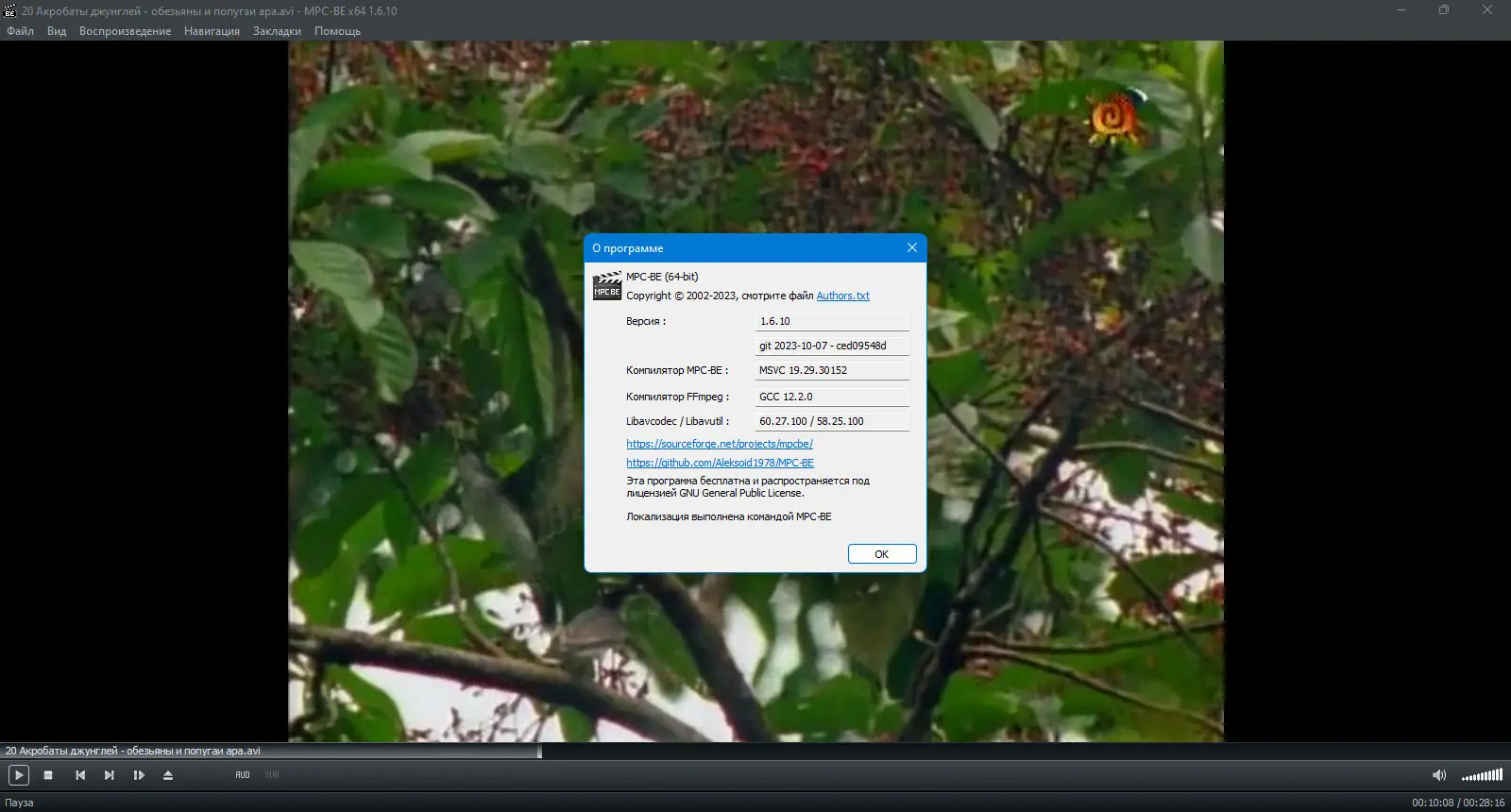Open the Воспроизведение menu
Image resolution: width=1511 pixels, height=812 pixels.
point(126,31)
